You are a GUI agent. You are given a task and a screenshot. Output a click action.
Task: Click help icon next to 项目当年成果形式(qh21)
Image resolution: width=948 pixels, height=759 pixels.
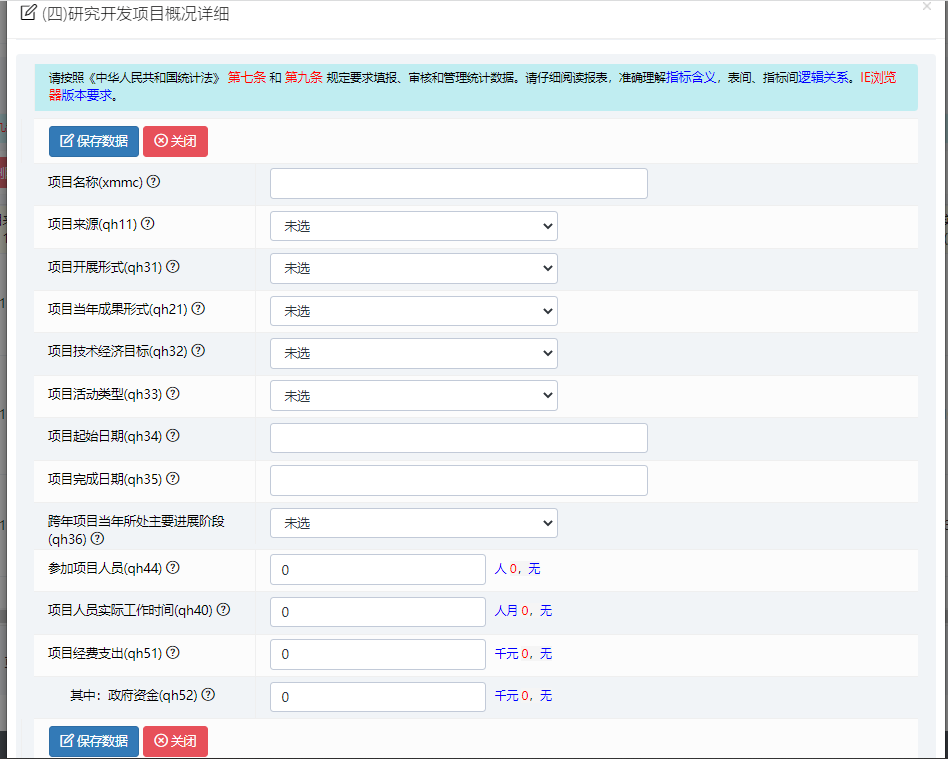(198, 308)
